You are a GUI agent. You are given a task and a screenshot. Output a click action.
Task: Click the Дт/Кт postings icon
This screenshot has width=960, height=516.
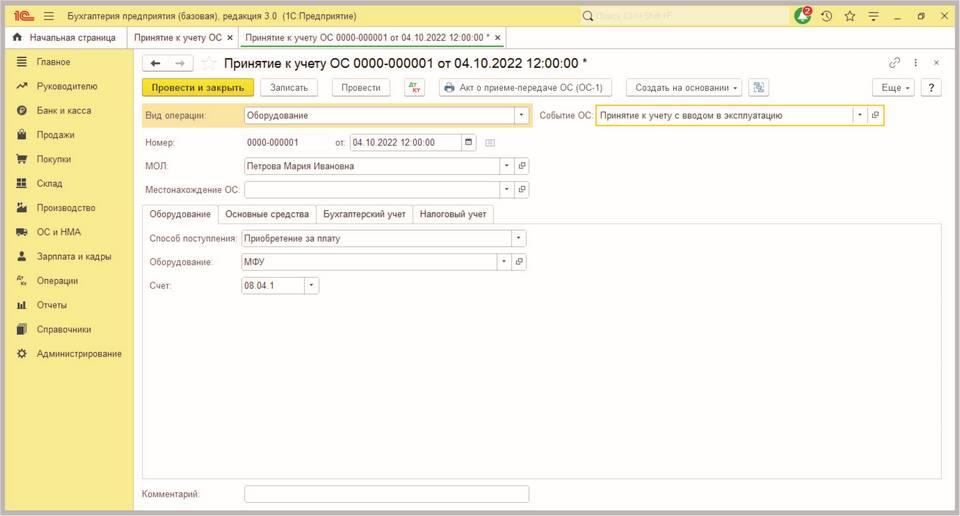pyautogui.click(x=415, y=88)
